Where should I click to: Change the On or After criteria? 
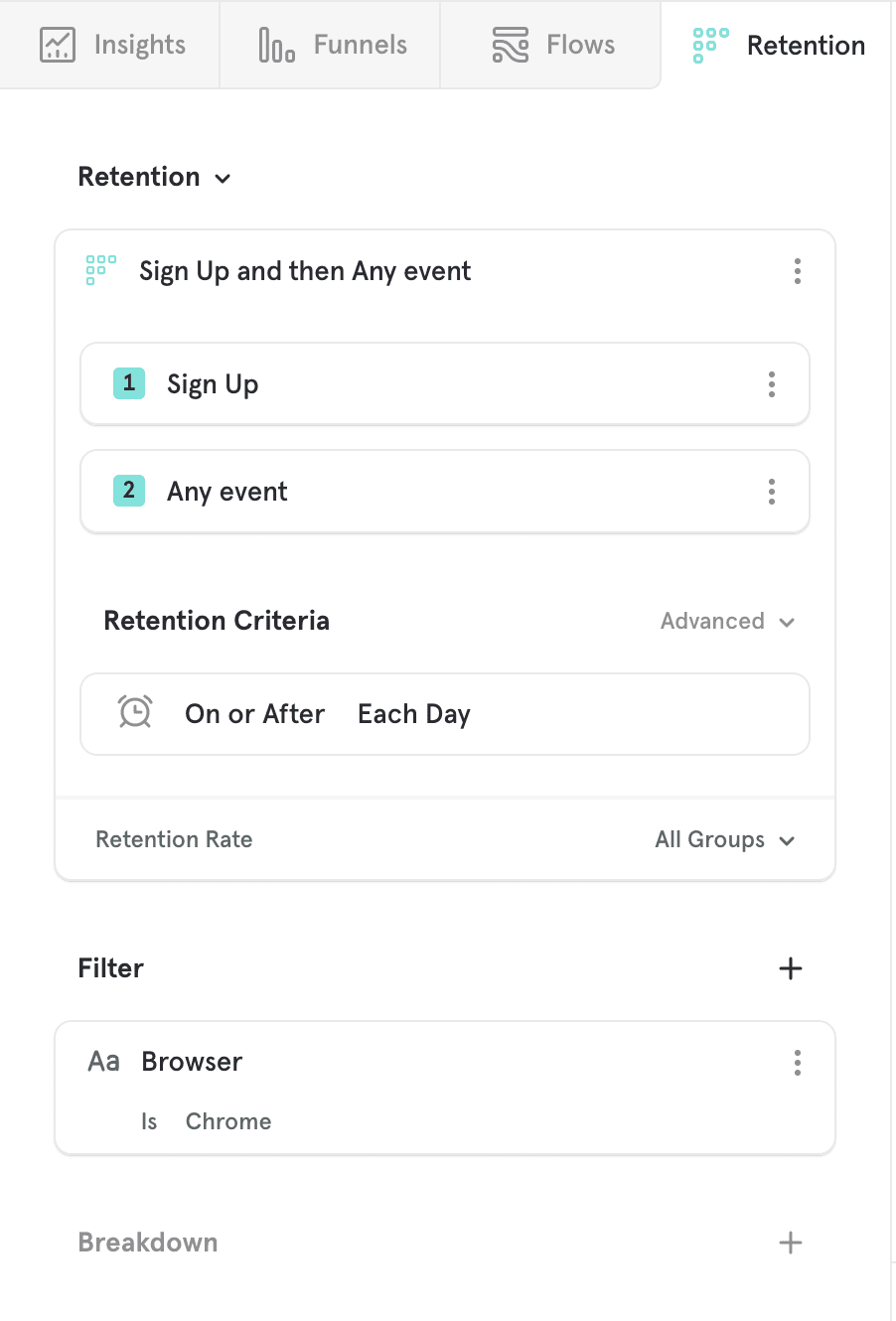point(255,714)
